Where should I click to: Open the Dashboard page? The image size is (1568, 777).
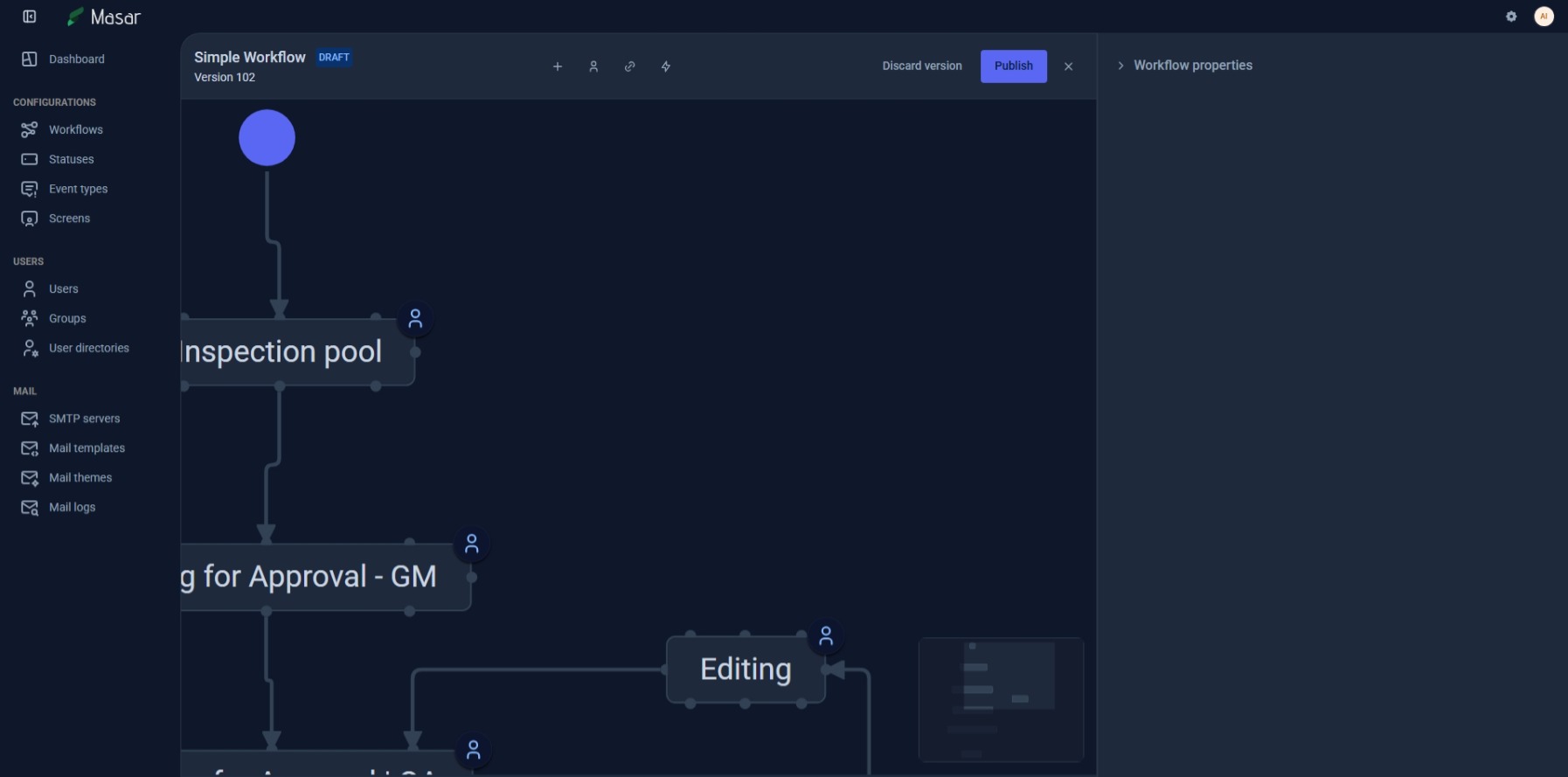click(76, 59)
